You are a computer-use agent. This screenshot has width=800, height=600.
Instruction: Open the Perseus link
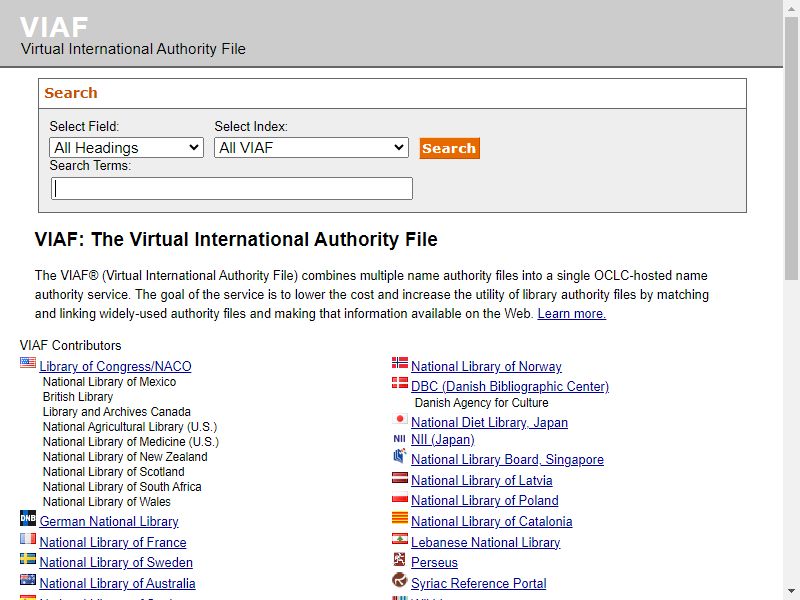click(x=434, y=562)
